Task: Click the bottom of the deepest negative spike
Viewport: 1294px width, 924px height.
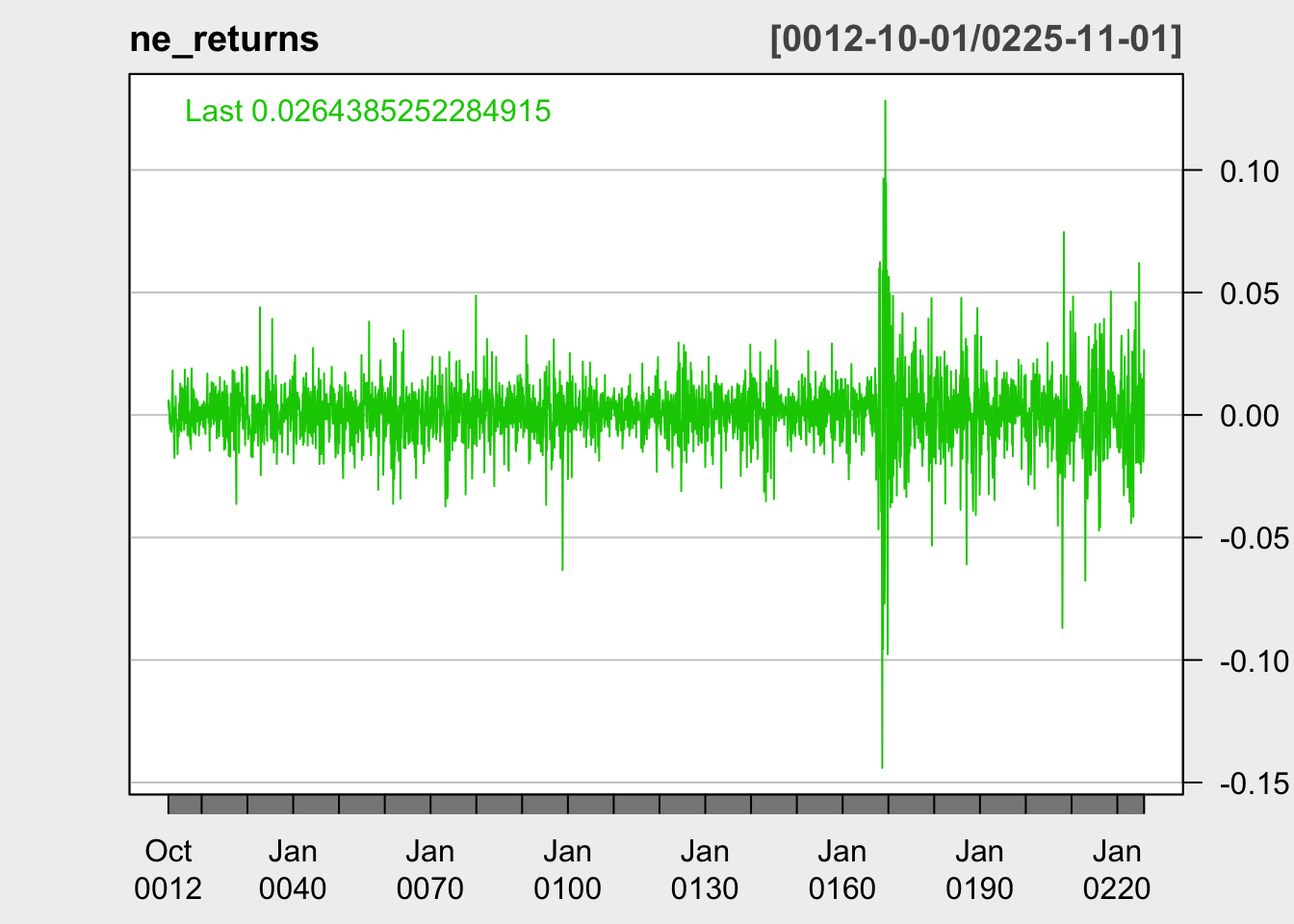Action: [x=882, y=767]
